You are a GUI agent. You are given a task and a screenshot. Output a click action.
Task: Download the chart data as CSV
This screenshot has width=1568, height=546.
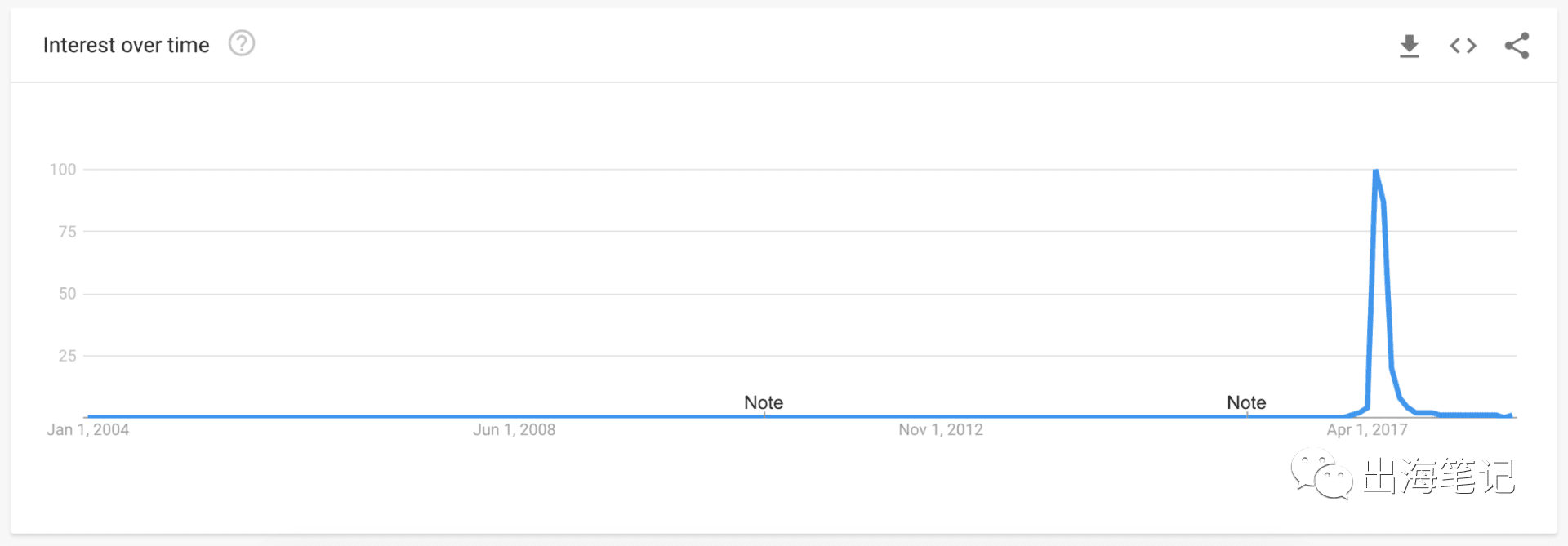pyautogui.click(x=1410, y=46)
